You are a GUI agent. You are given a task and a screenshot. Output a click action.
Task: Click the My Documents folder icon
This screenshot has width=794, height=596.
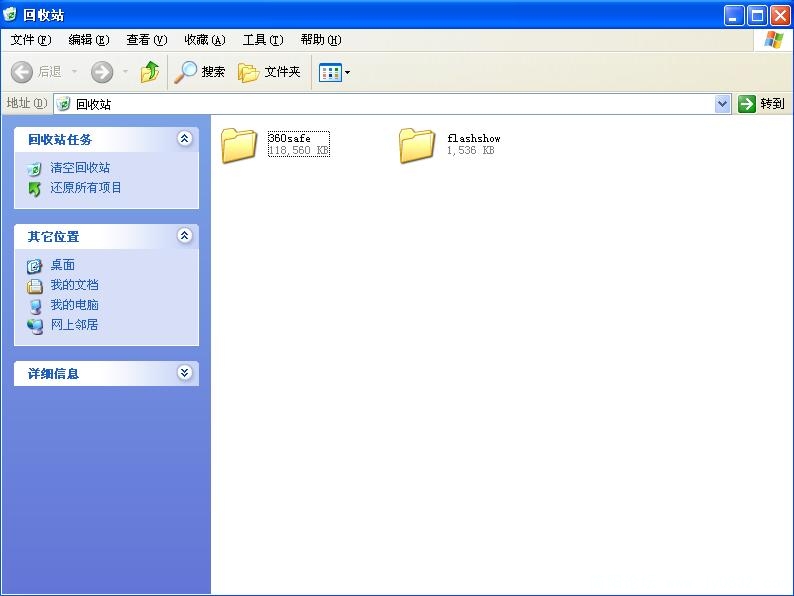coord(34,286)
